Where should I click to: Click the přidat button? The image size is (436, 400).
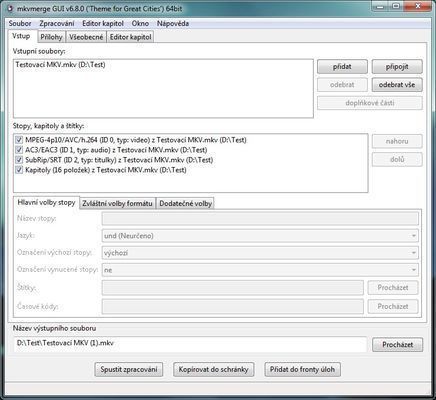point(342,67)
